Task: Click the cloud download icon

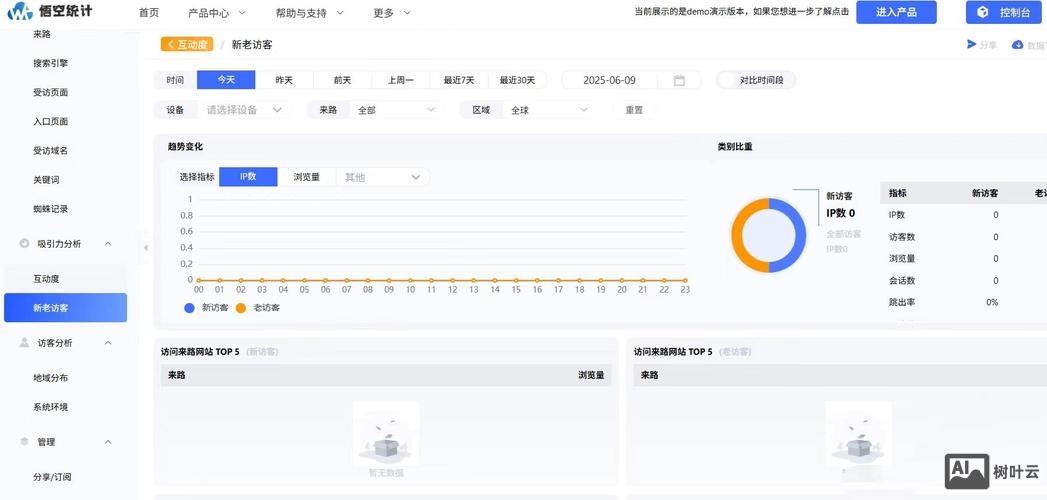Action: point(1018,45)
